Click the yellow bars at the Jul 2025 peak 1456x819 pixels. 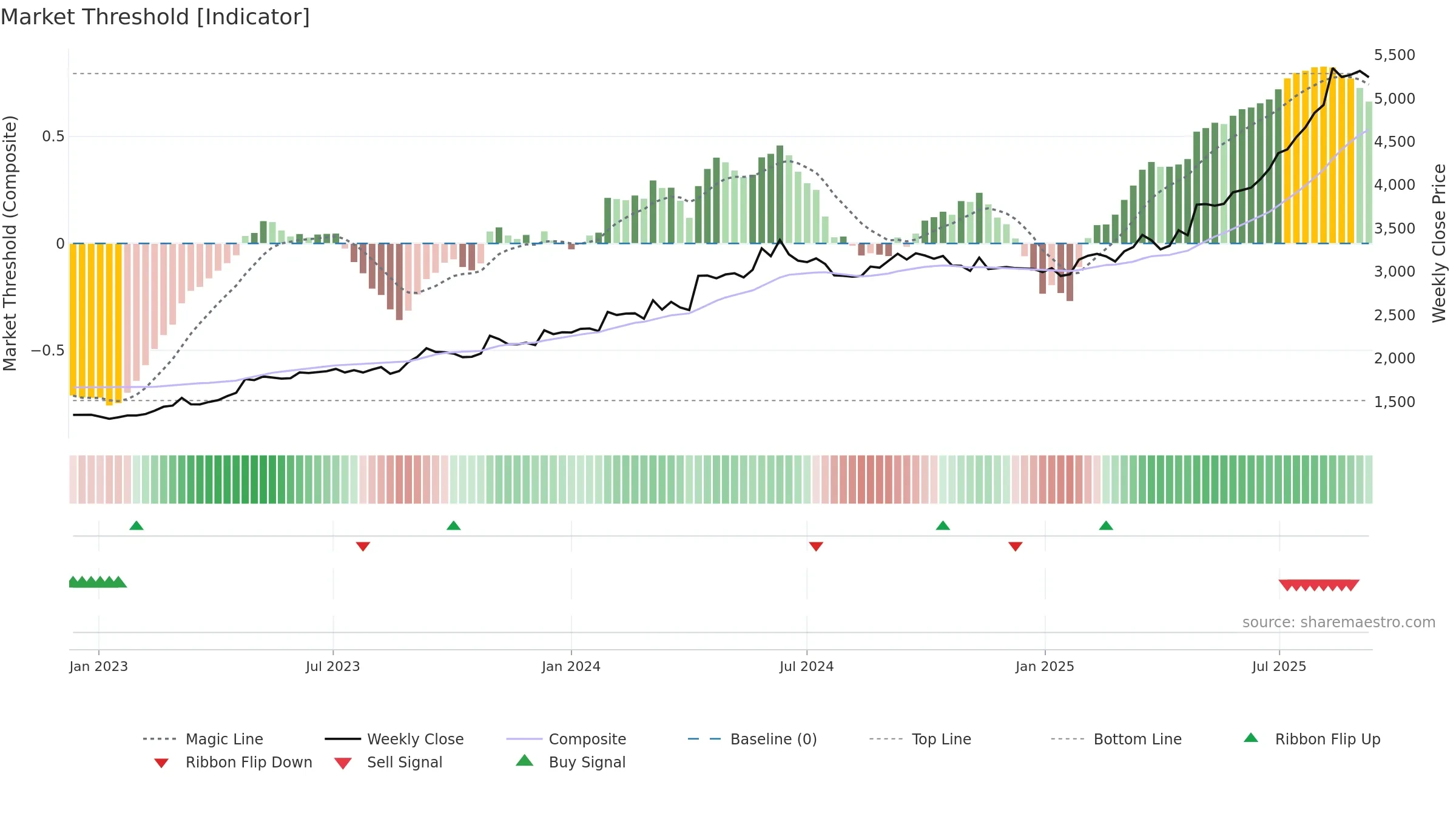[x=1319, y=155]
